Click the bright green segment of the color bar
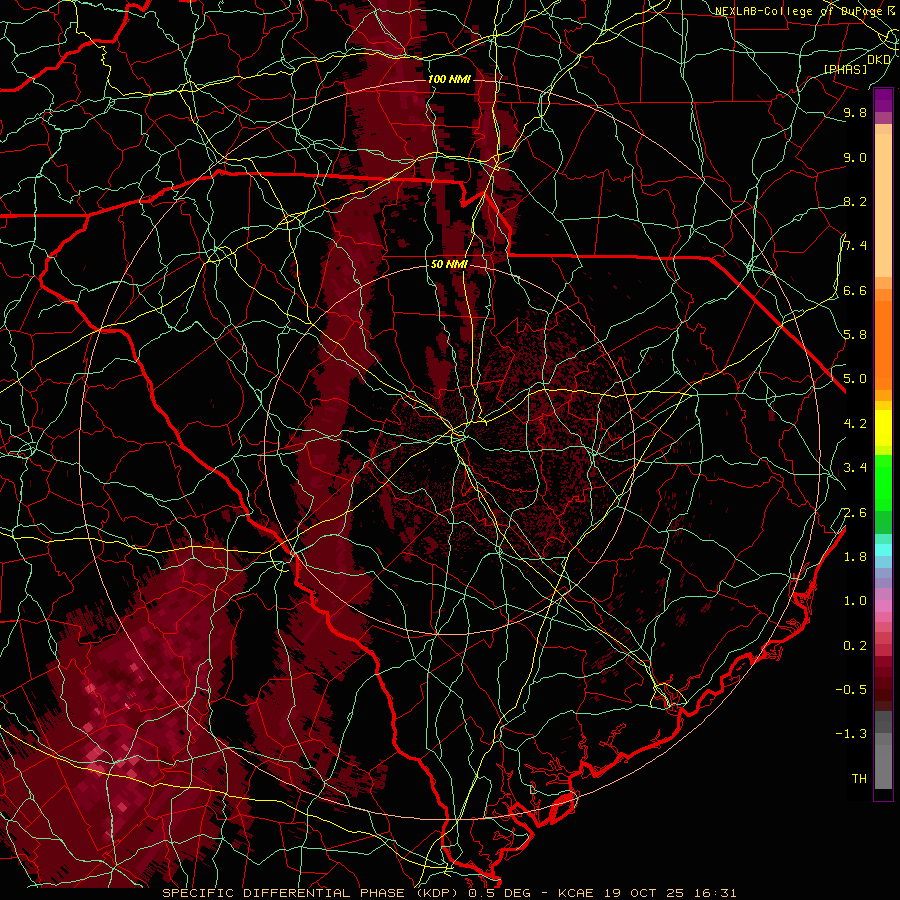 pyautogui.click(x=883, y=482)
